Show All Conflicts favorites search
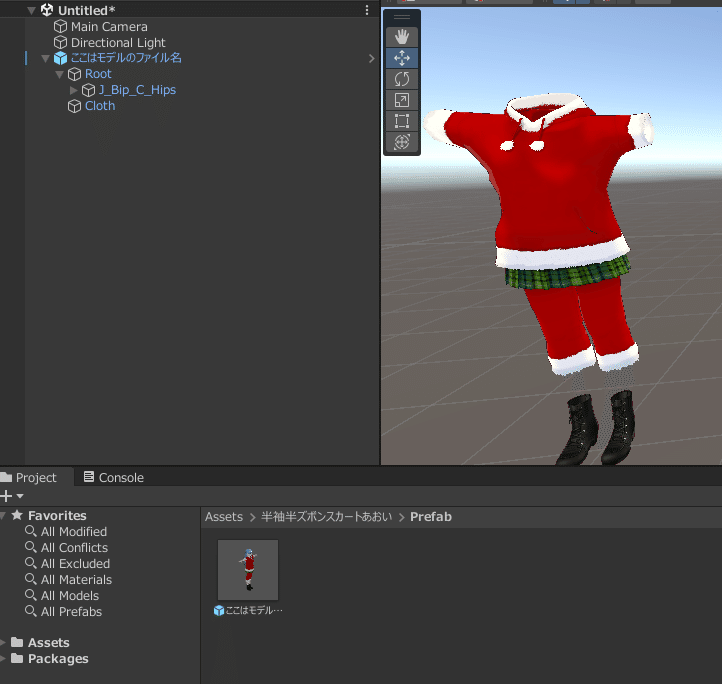Image resolution: width=722 pixels, height=684 pixels. coord(74,548)
